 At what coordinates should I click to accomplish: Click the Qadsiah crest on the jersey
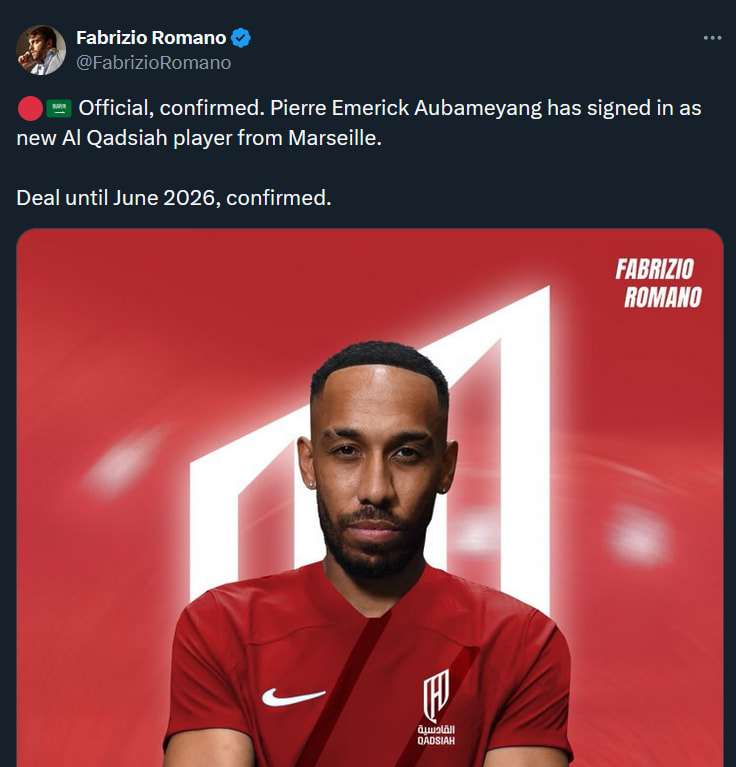436,696
